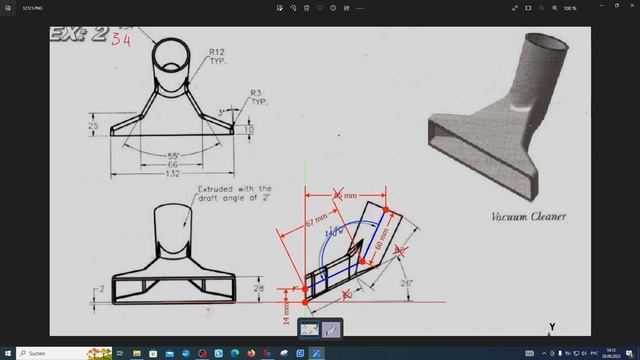Open Microsoft Store from the taskbar
The width and height of the screenshot is (640, 360).
153,353
